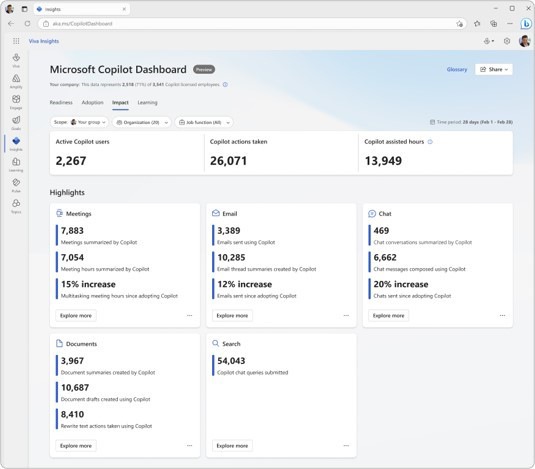Screen dimensions: 535x469
Task: Open browser collections icon
Action: 493,24
